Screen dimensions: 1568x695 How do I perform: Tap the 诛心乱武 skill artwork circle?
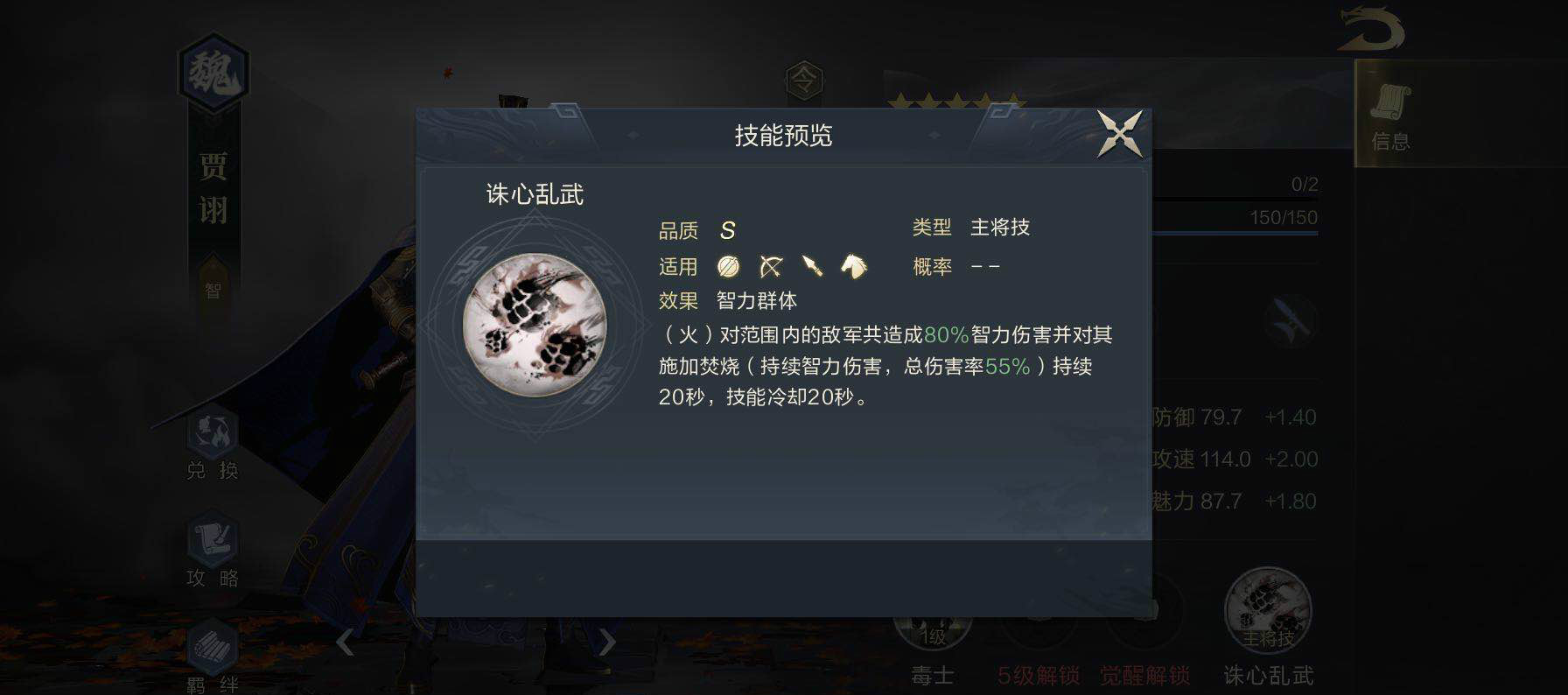[535, 325]
